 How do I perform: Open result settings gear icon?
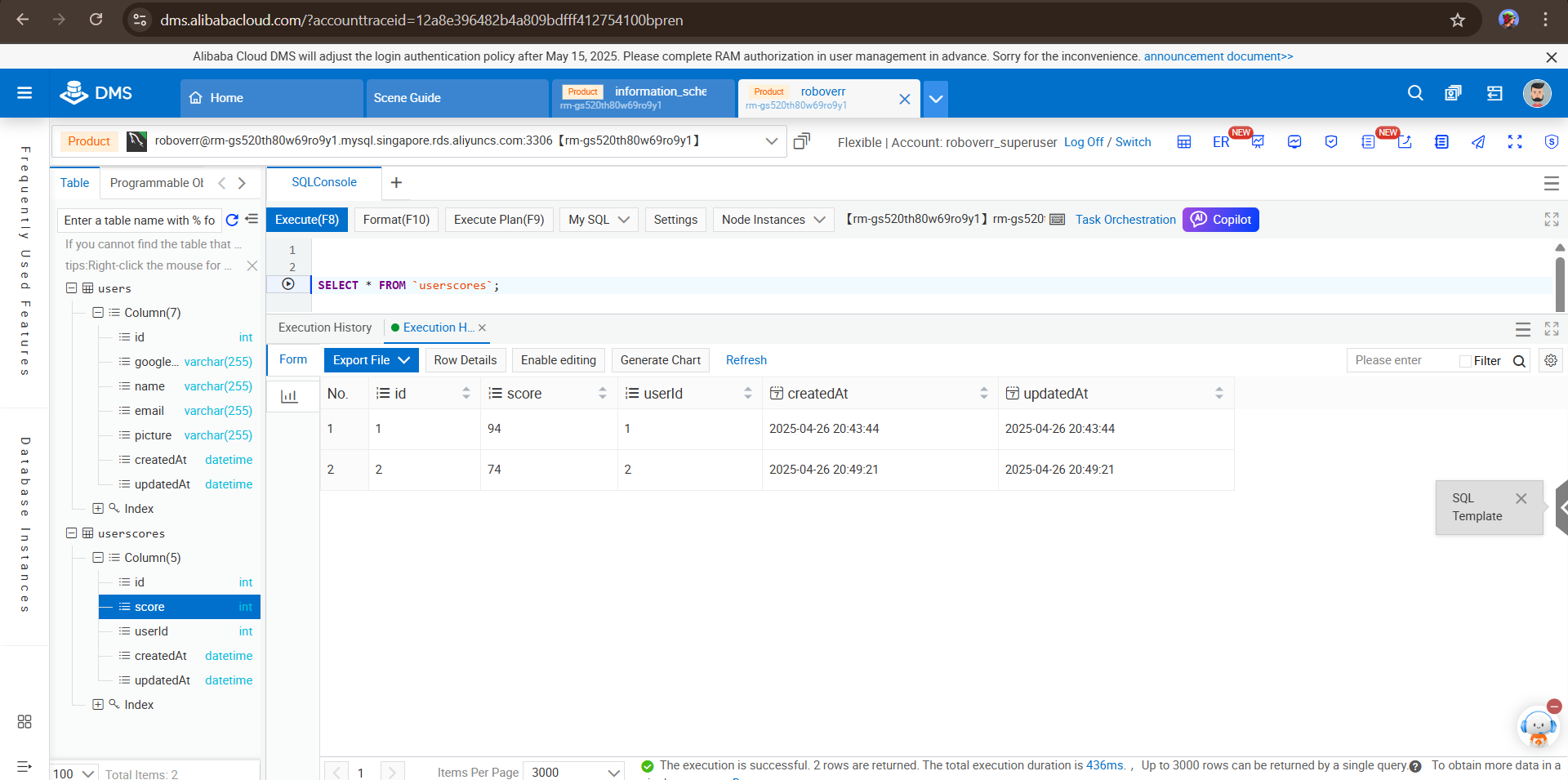(x=1551, y=360)
